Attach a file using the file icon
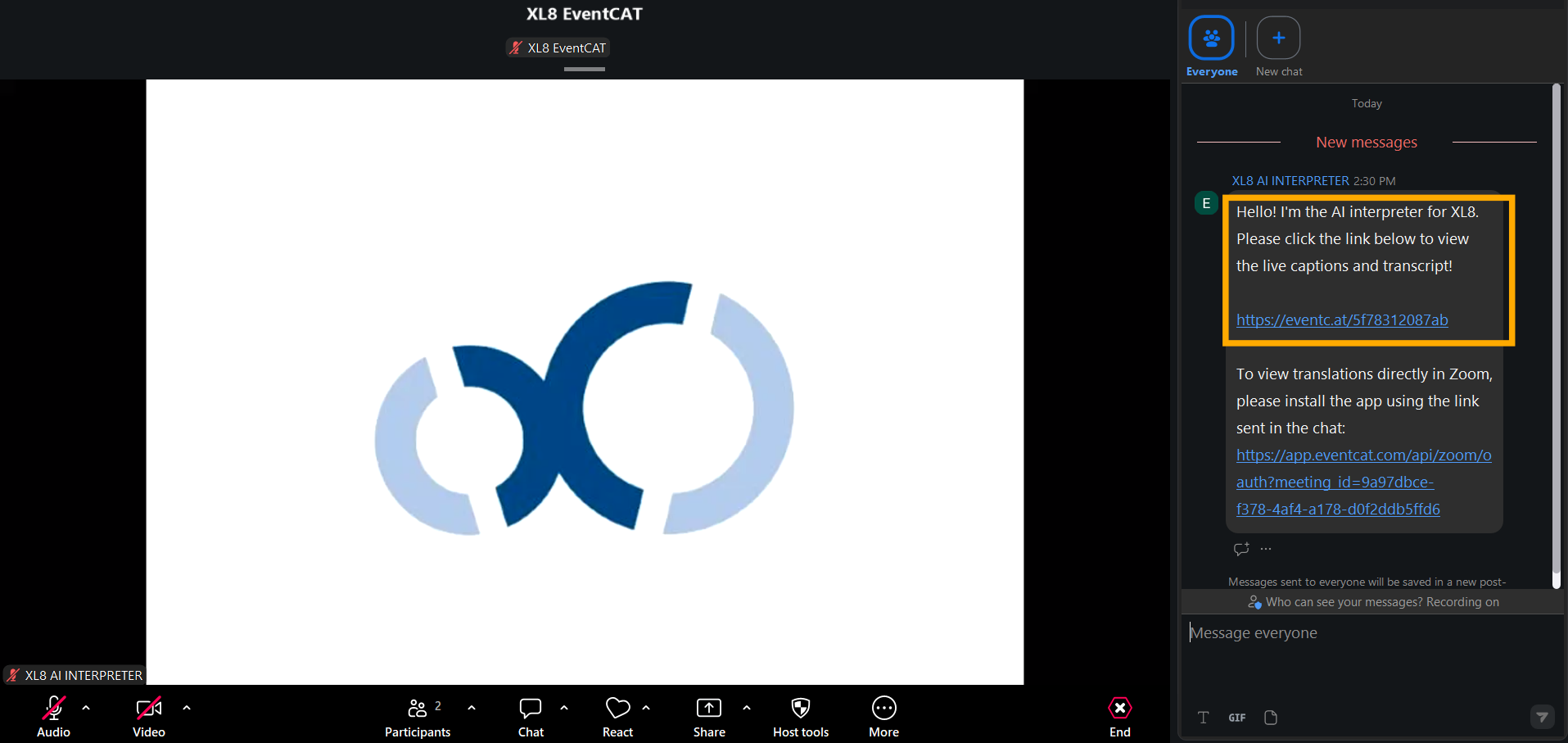This screenshot has width=1568, height=743. click(1271, 718)
